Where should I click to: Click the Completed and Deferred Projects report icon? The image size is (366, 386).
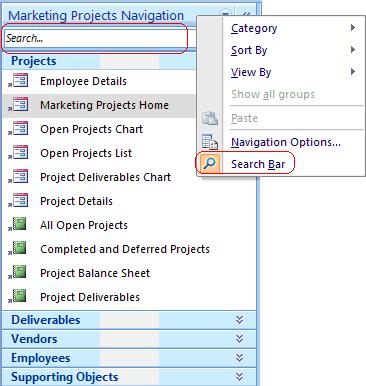point(18,248)
